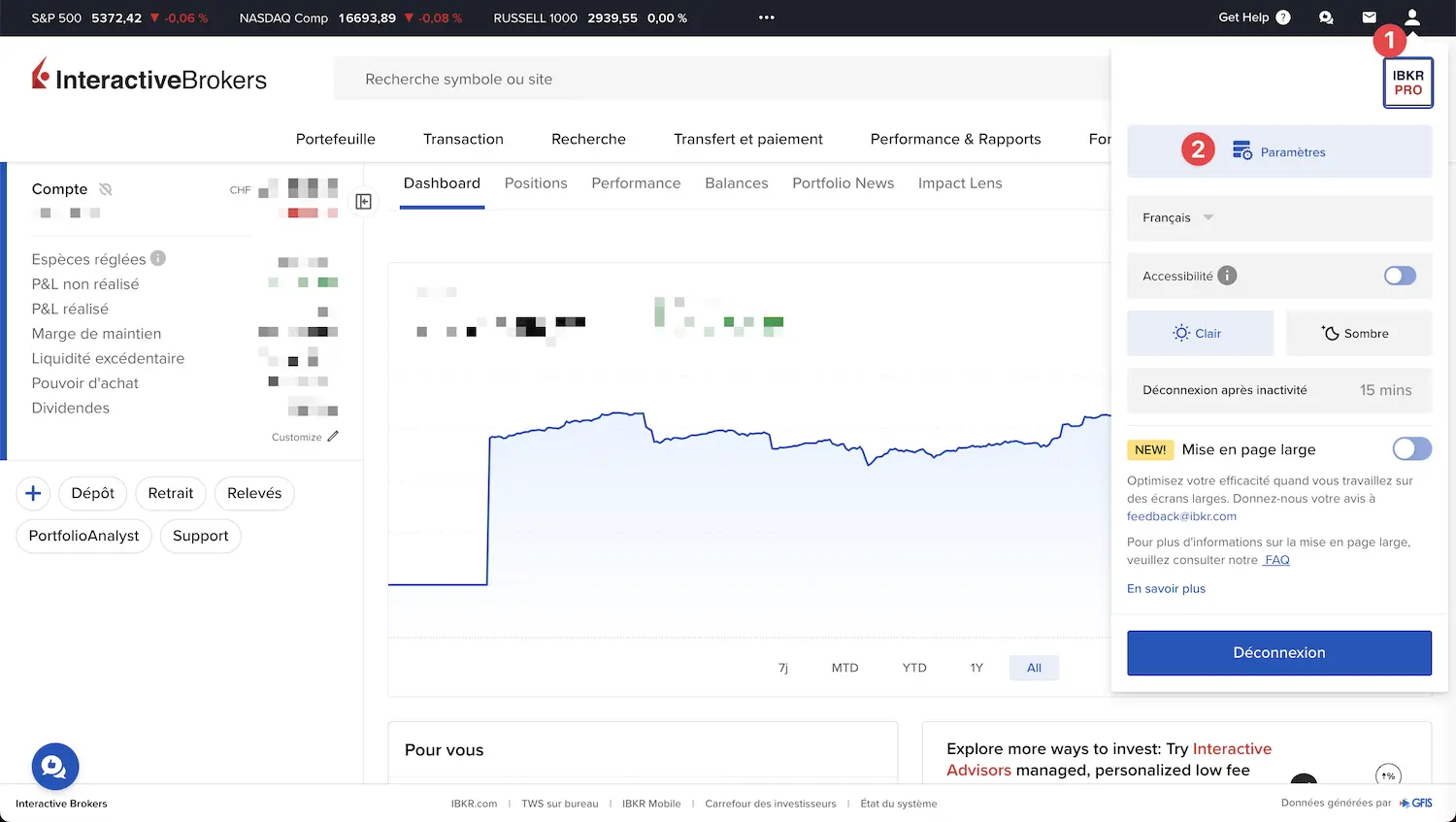Click the NASDAQ Comp ticker quote
The height and width of the screenshot is (822, 1456).
tap(350, 17)
